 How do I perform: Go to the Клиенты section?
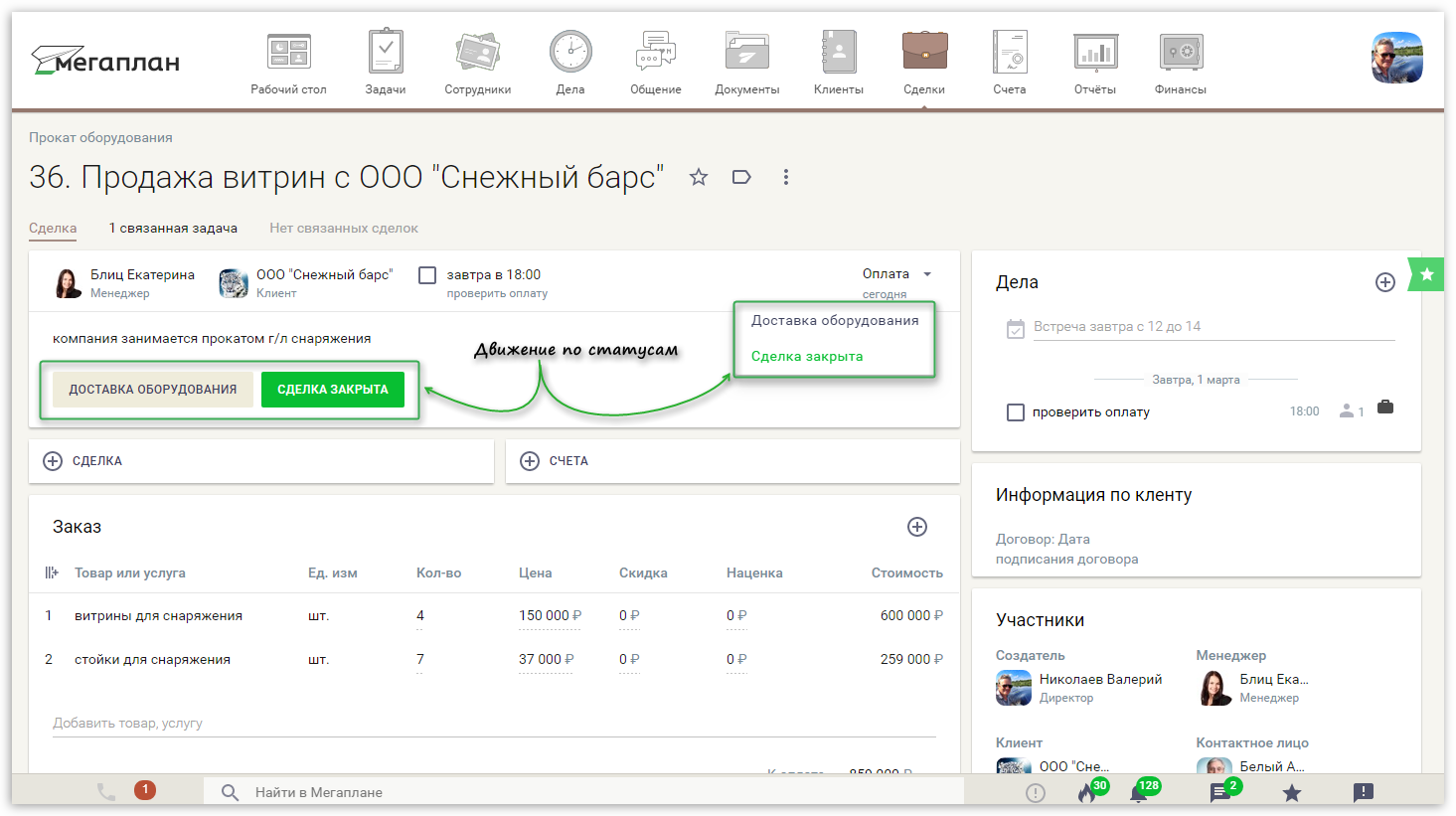click(x=839, y=64)
